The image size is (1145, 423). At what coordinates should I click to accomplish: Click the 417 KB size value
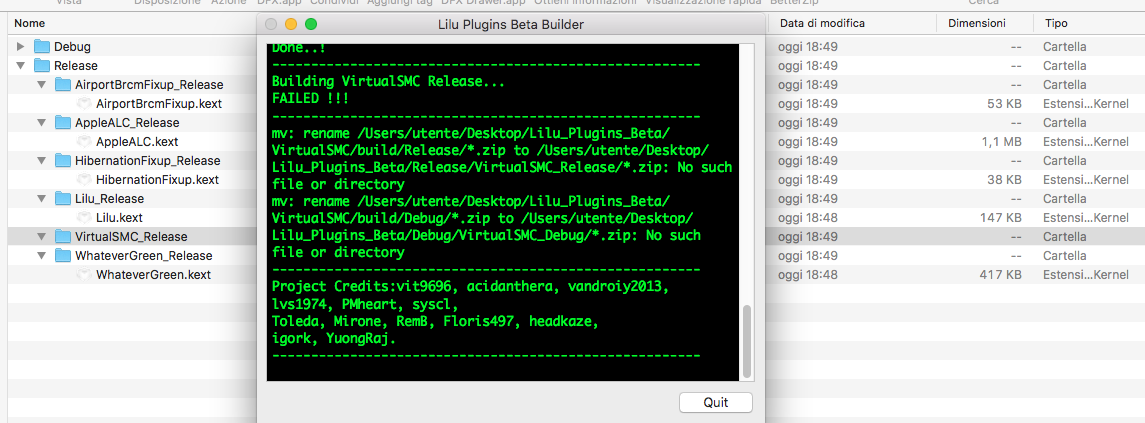point(1000,275)
